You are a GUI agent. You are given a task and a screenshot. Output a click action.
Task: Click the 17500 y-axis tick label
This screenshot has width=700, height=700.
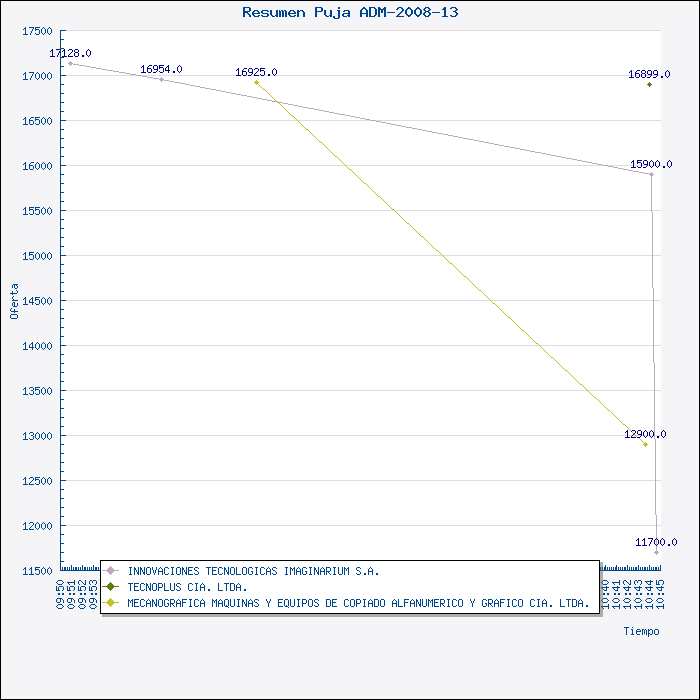38,31
